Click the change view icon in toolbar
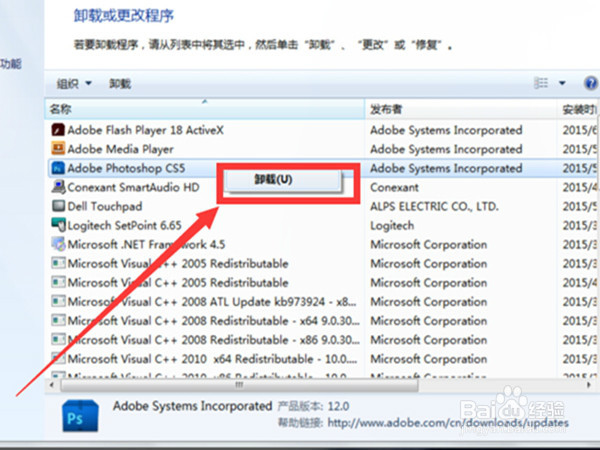Screen dimensions: 600x450 coord(541,83)
